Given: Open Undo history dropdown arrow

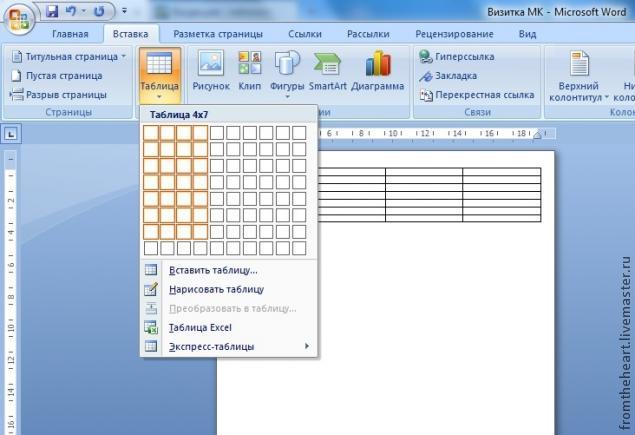Looking at the screenshot, I should pyautogui.click(x=84, y=11).
